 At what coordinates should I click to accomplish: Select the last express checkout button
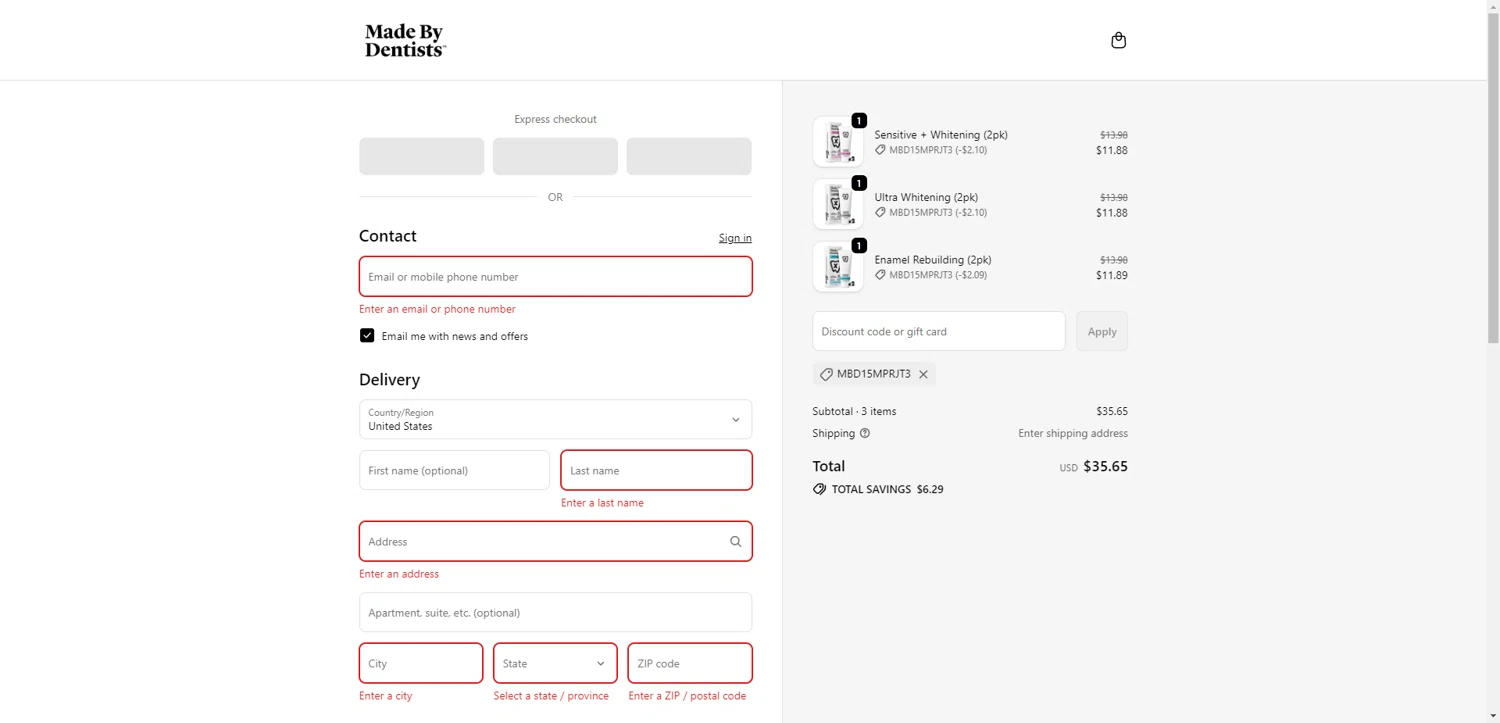pos(689,156)
